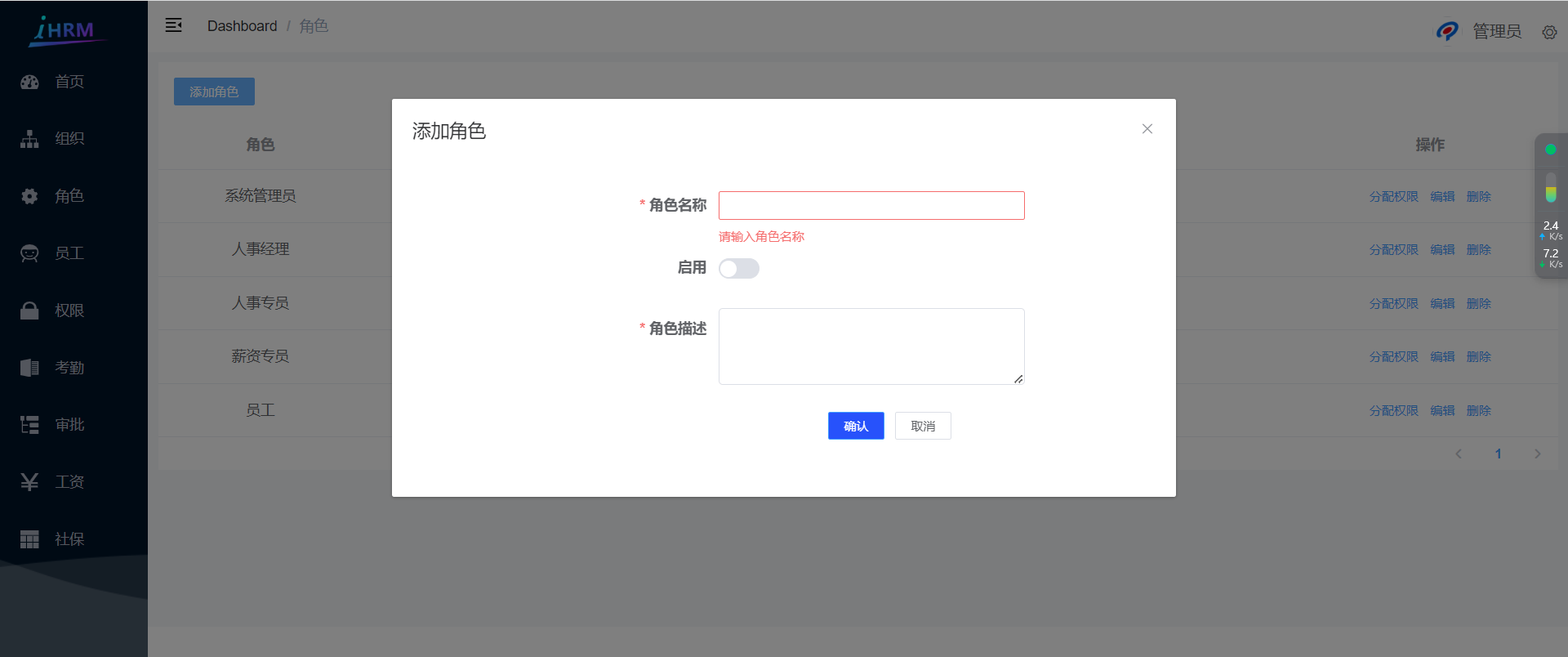Click the 添加角色 button behind dialog
This screenshot has width=1568, height=657.
pyautogui.click(x=214, y=92)
